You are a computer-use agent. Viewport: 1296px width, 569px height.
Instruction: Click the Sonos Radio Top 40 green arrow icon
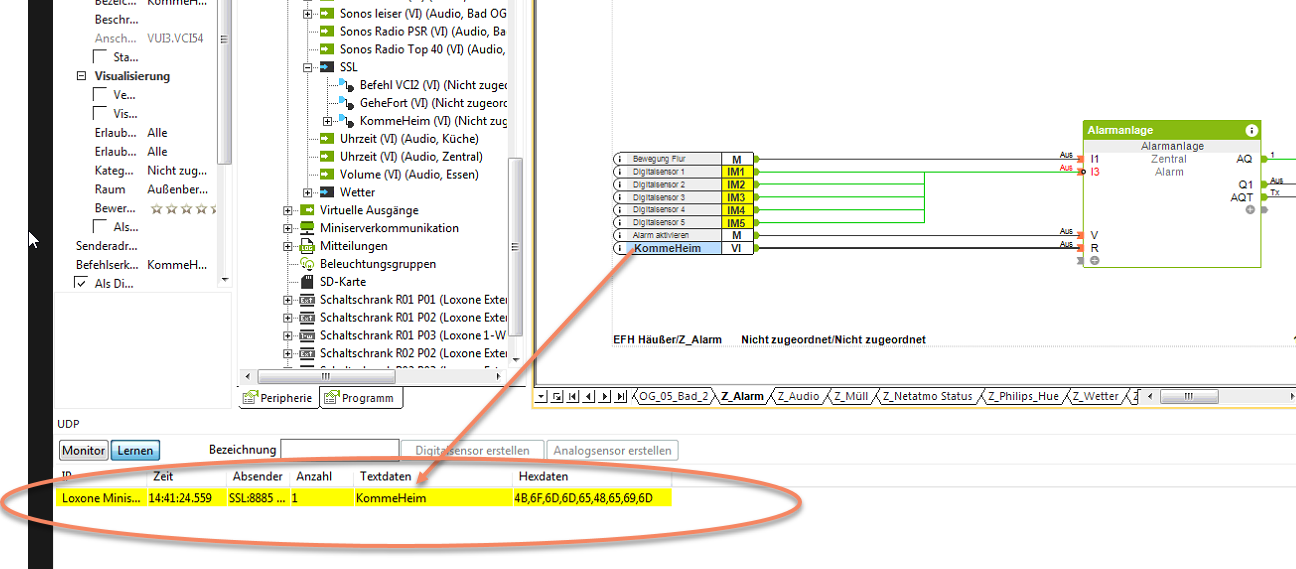click(x=327, y=49)
